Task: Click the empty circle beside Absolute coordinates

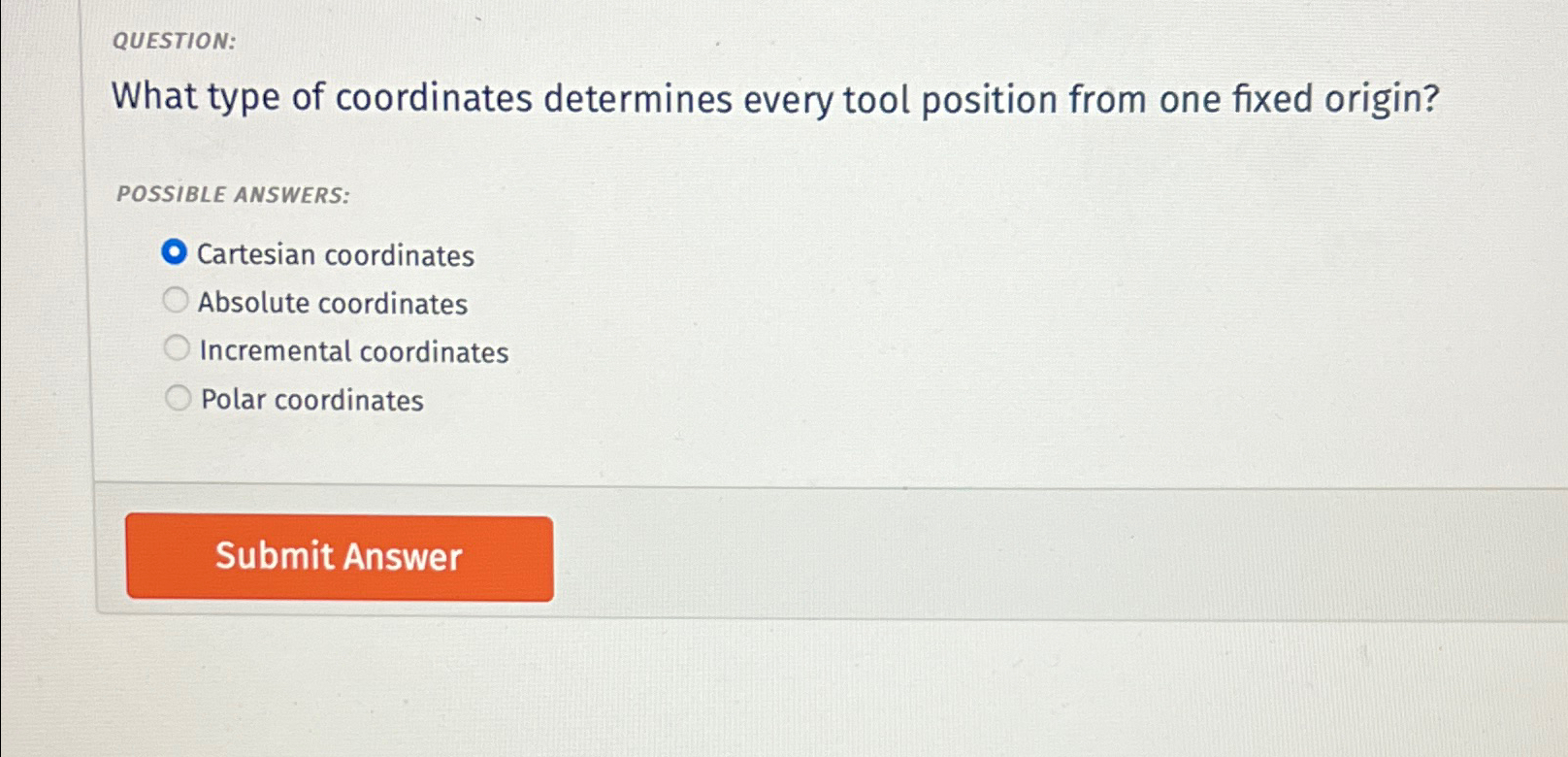Action: coord(177,300)
